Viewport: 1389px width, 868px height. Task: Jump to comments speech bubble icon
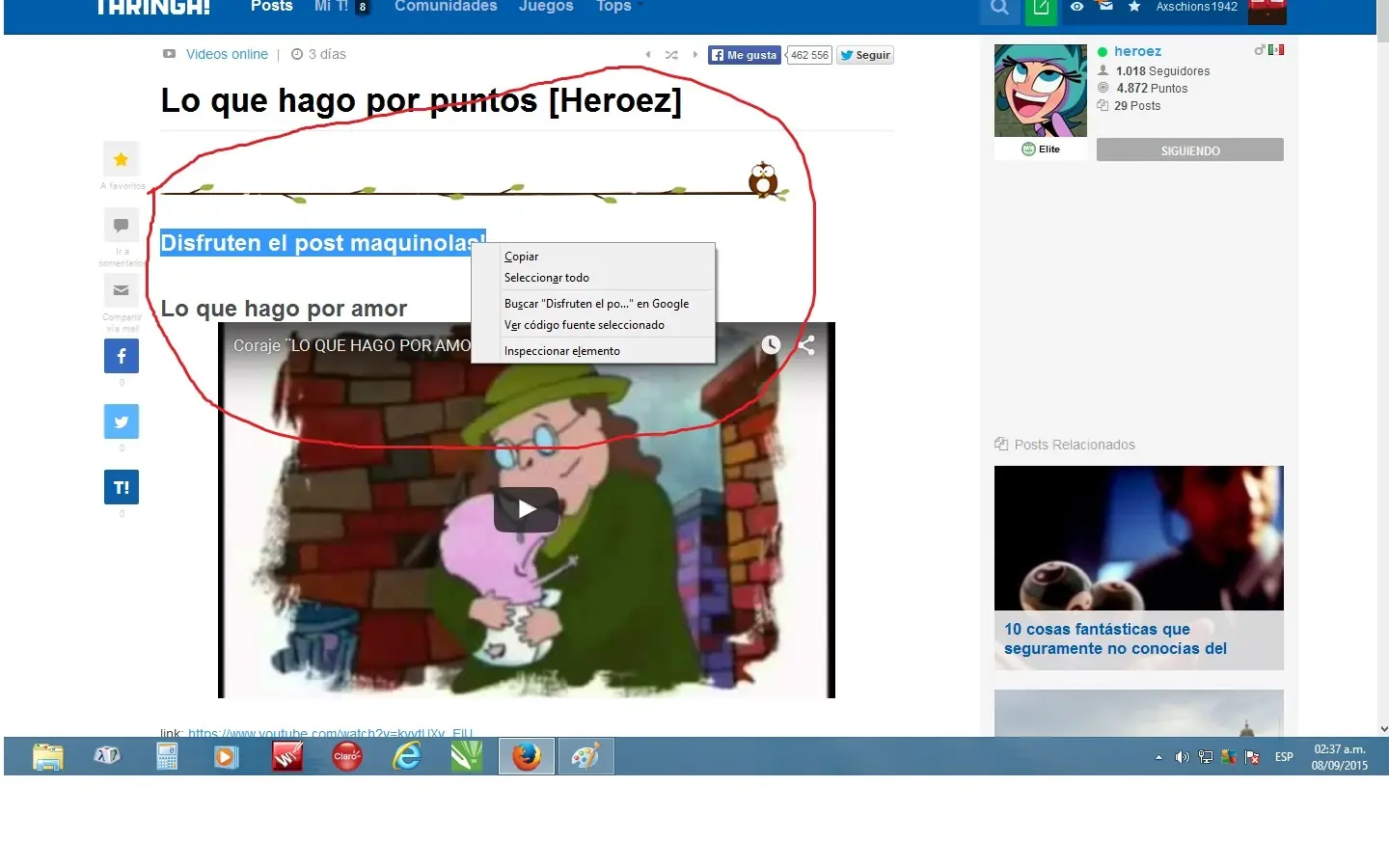[x=121, y=226]
